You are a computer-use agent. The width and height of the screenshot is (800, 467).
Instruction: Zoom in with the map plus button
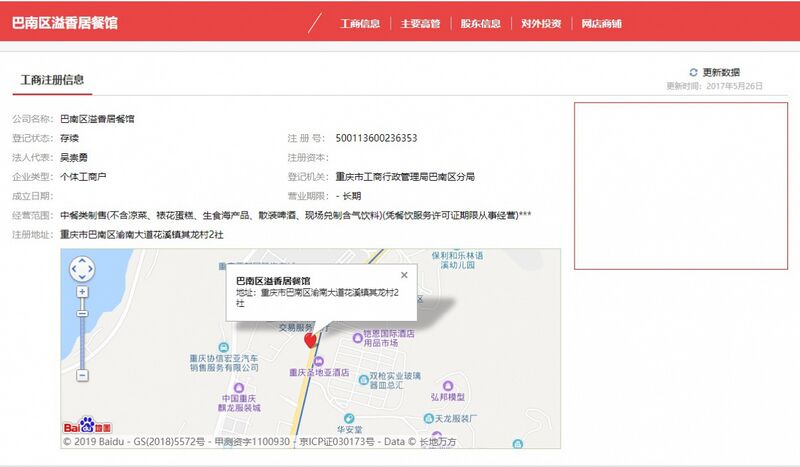point(82,292)
